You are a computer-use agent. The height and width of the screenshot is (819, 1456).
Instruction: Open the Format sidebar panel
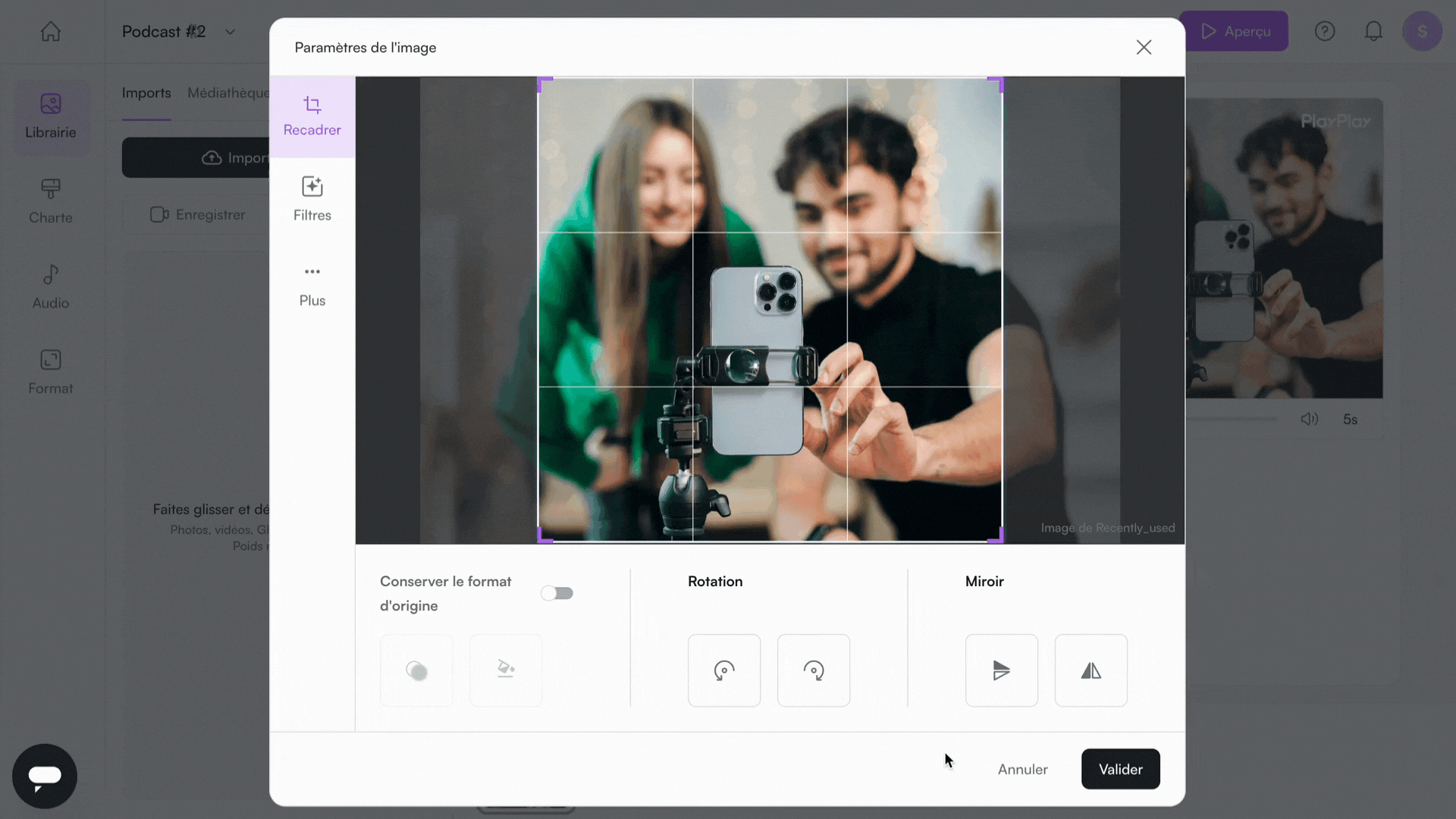[x=51, y=372]
